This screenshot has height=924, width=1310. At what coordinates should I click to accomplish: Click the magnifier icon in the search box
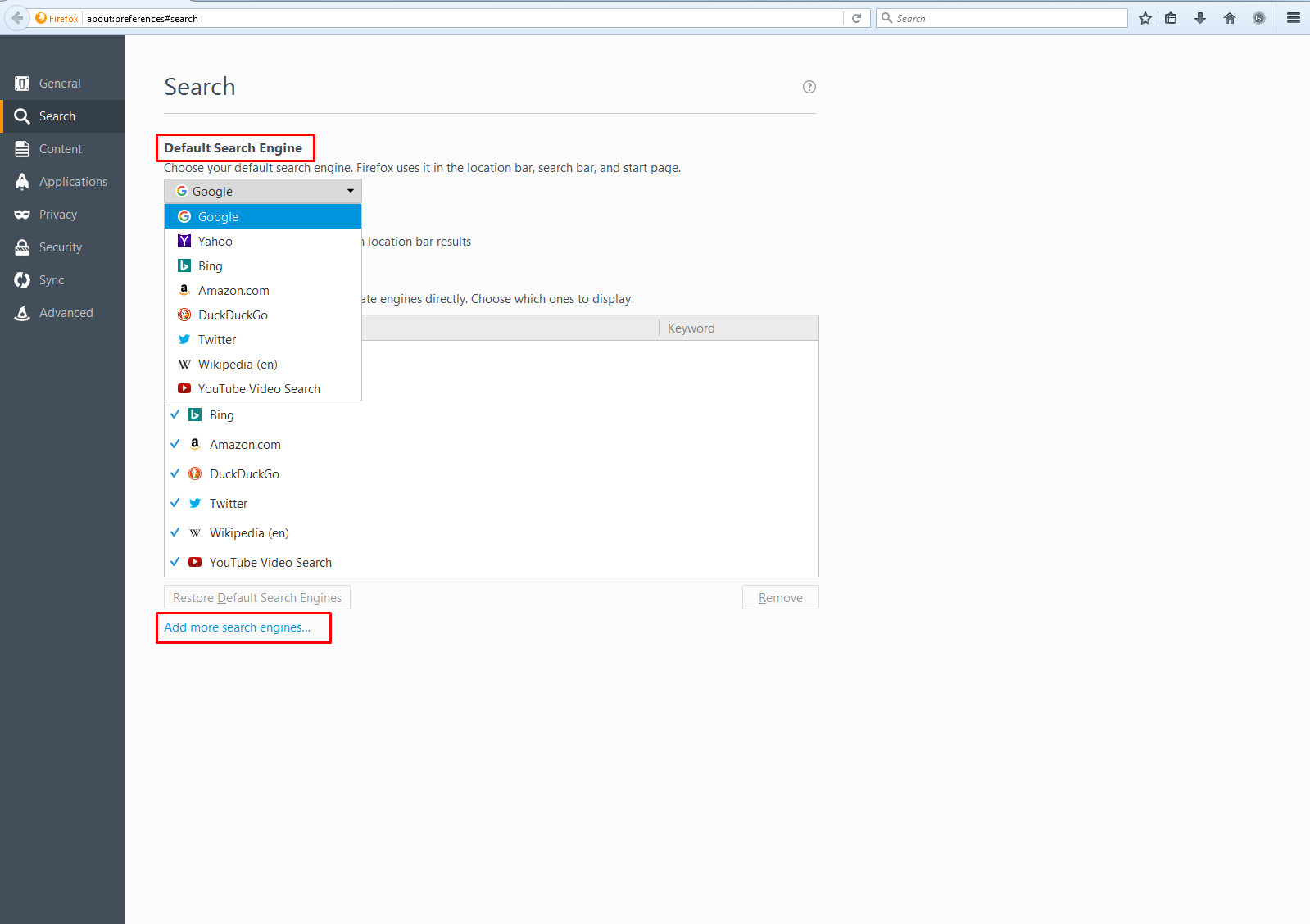click(886, 18)
